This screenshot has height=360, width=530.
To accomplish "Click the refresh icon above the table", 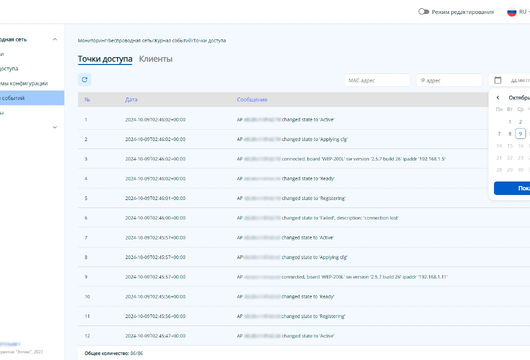I will coord(85,80).
